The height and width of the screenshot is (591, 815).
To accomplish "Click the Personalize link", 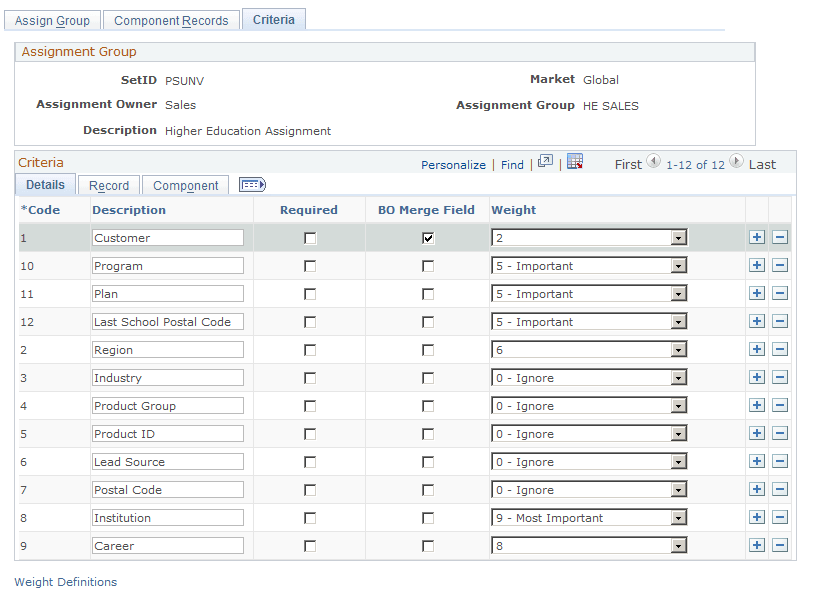I will [453, 164].
